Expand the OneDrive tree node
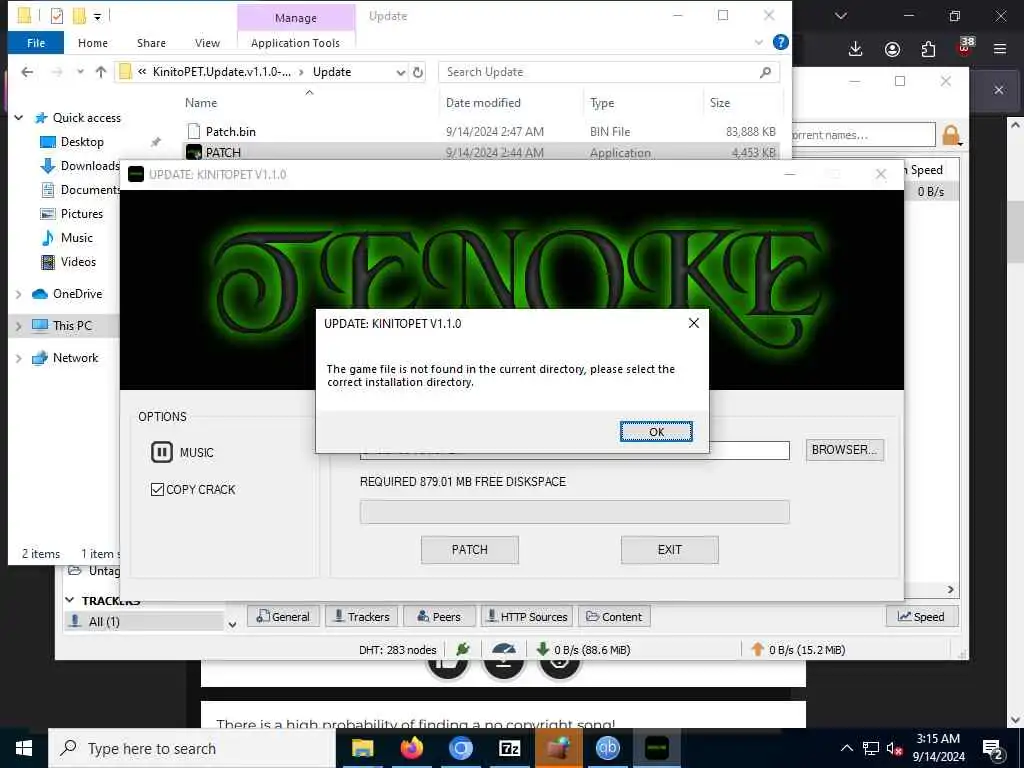The height and width of the screenshot is (768, 1024). (x=18, y=295)
